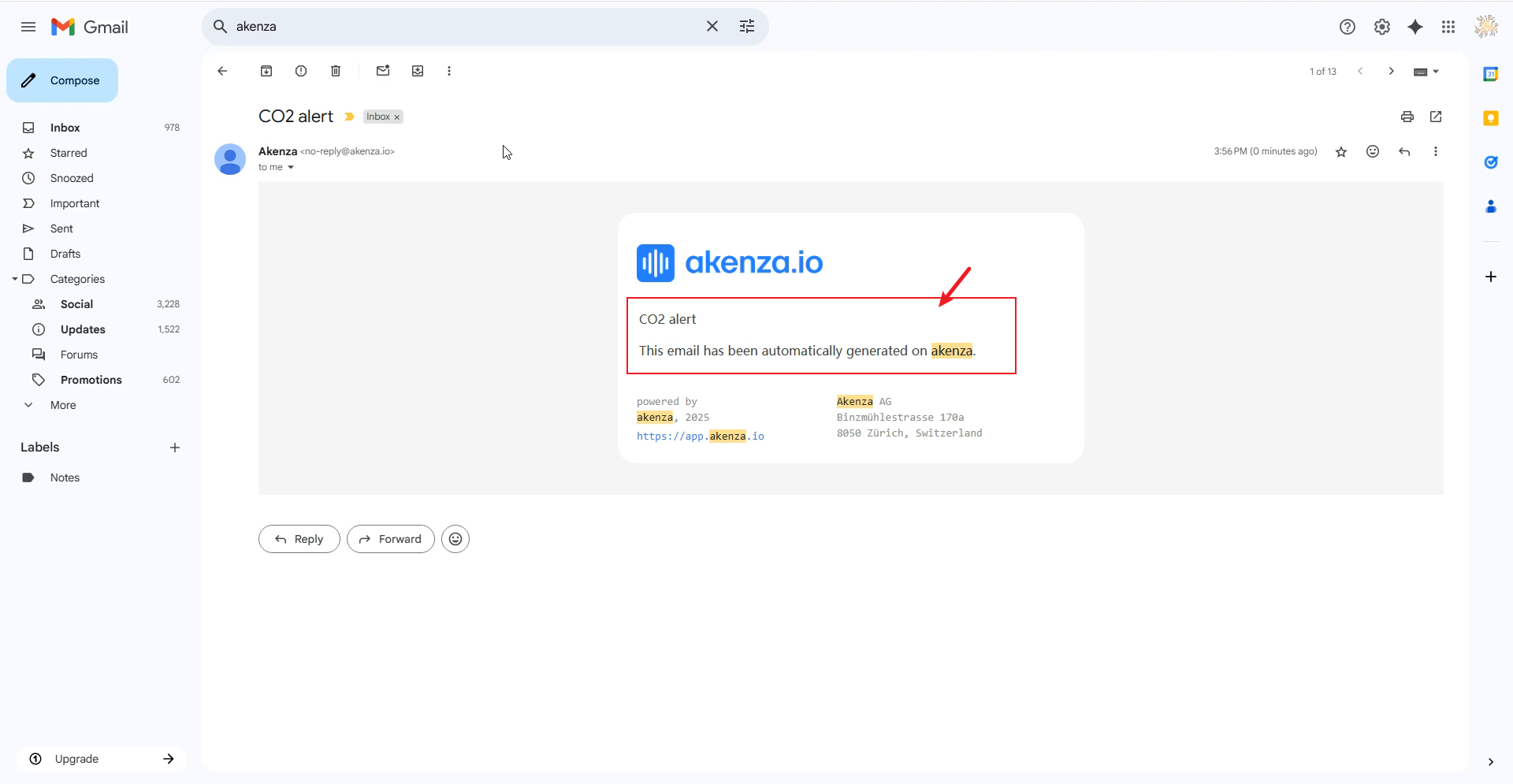
Task: Open Contacts side panel
Action: pyautogui.click(x=1491, y=206)
